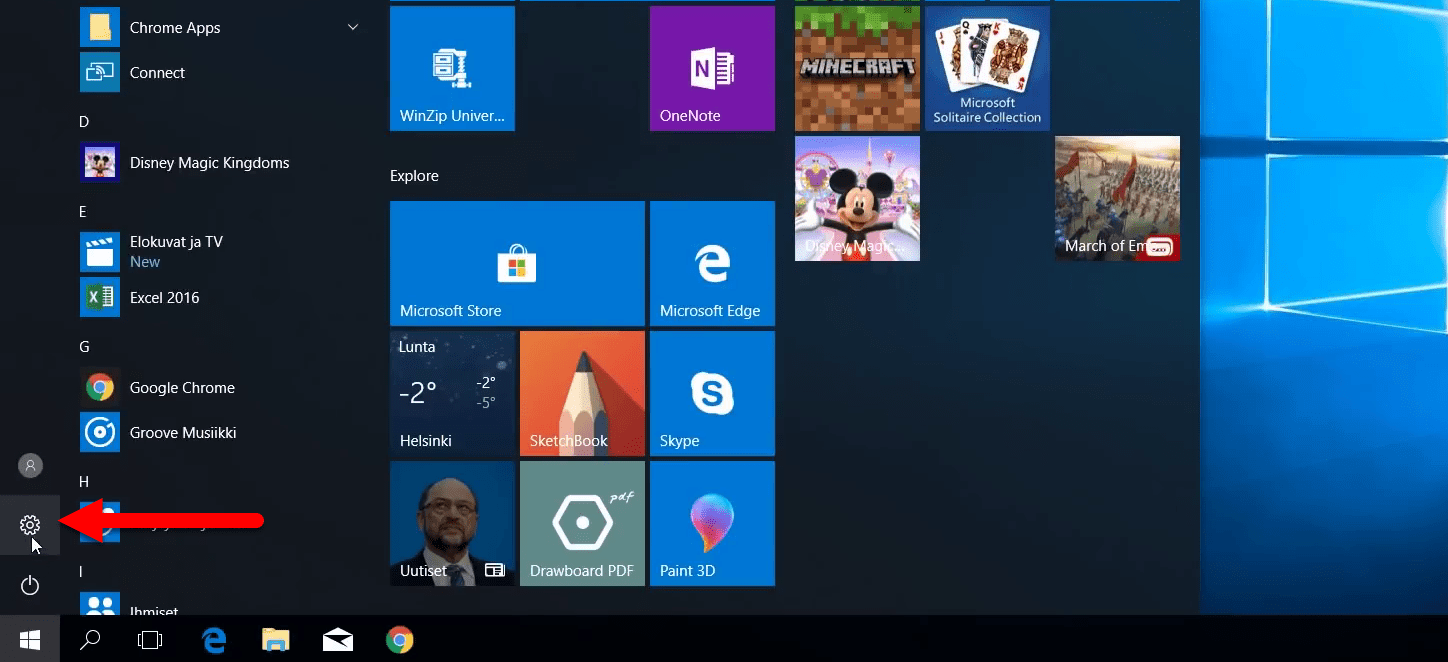
Task: Open the Uutiset news tile
Action: (x=452, y=523)
